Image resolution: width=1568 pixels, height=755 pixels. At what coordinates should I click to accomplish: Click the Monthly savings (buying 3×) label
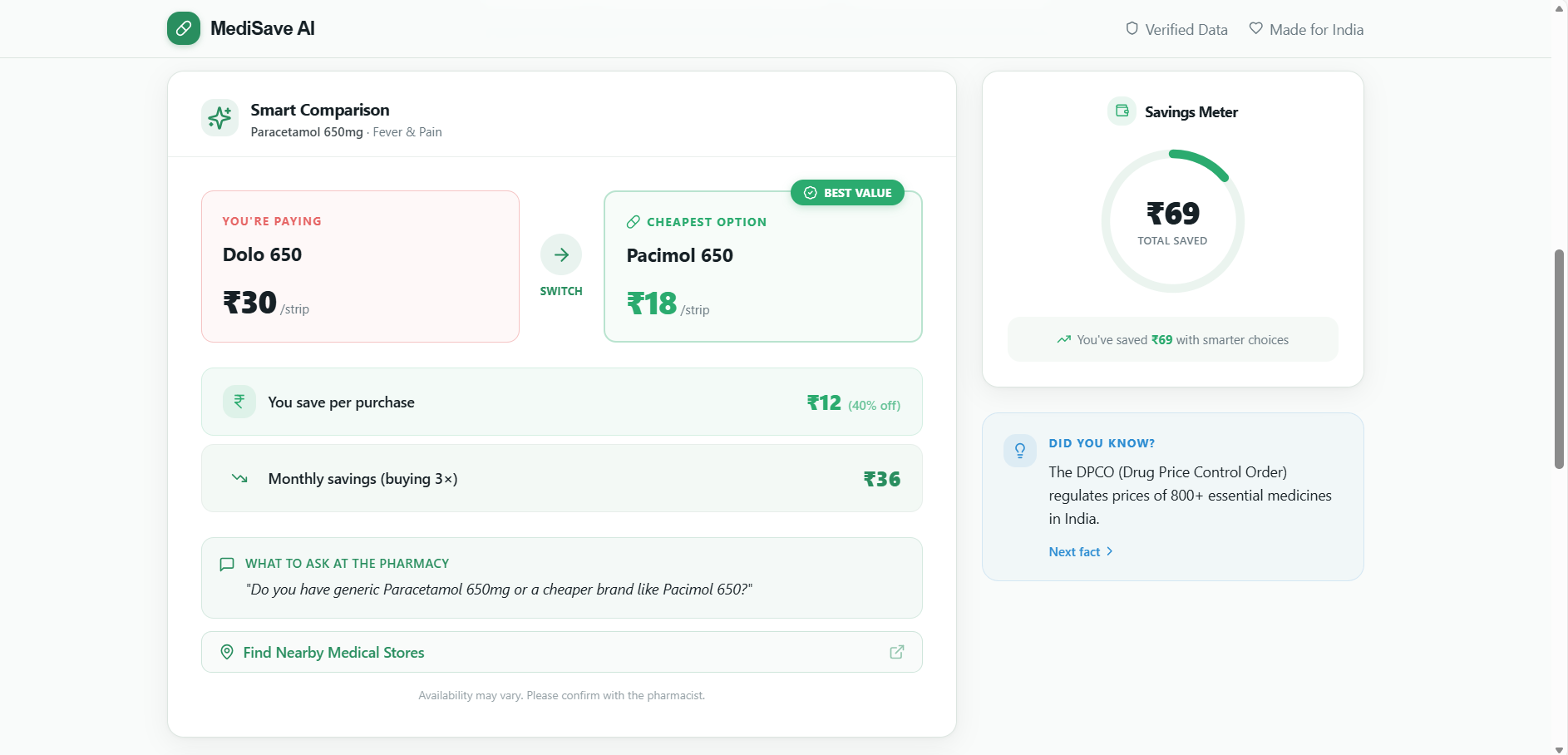[362, 479]
